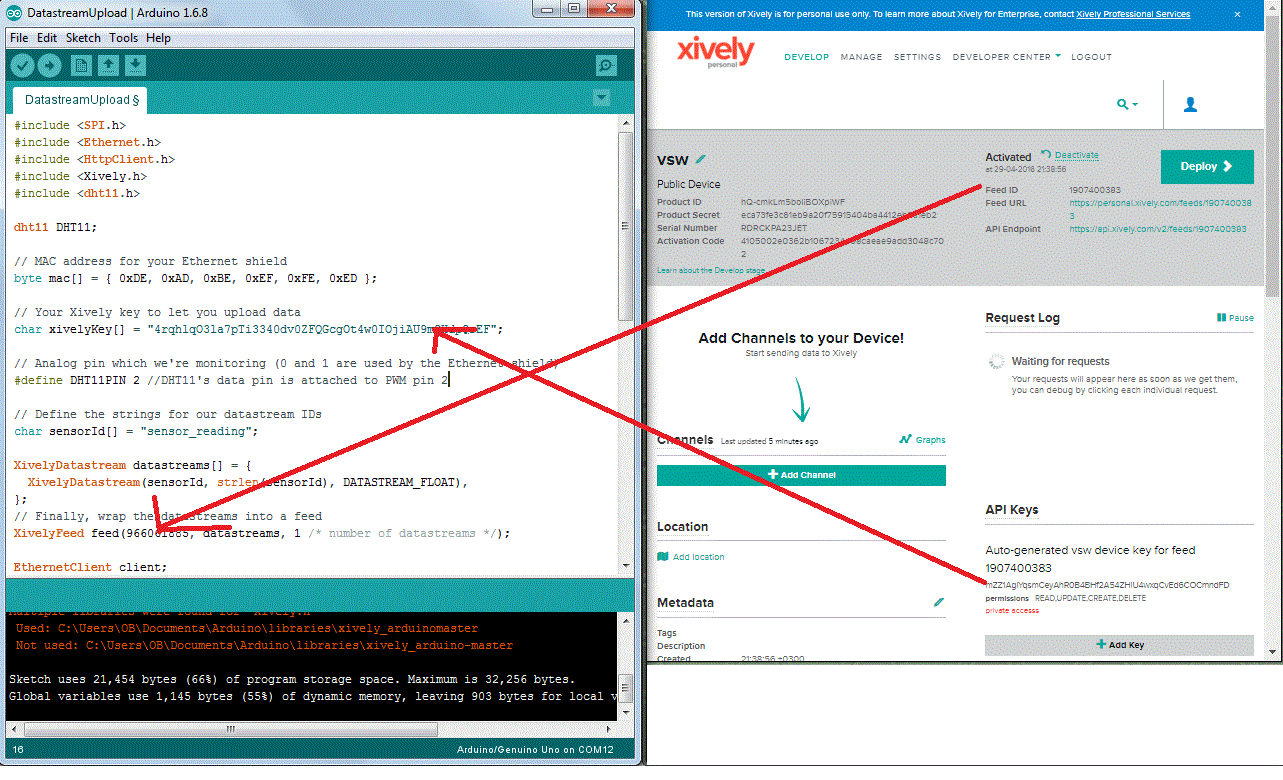The height and width of the screenshot is (780, 1283).
Task: Click the sensorId 'sensor_reading' code line
Action: point(136,431)
